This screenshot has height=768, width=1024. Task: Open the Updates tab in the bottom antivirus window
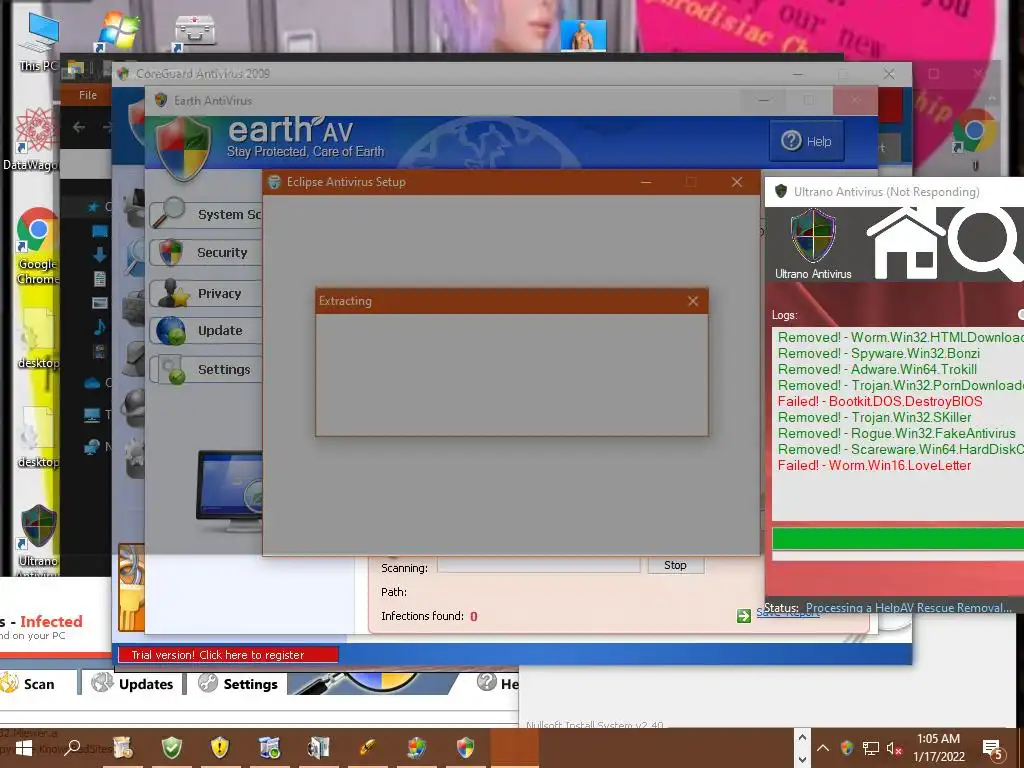132,684
